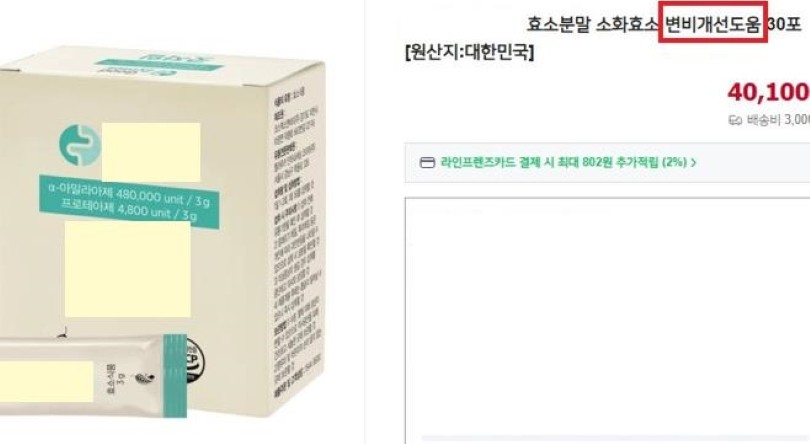Image resolution: width=810 pixels, height=444 pixels.
Task: Click the 40,100 red price
Action: point(768,93)
